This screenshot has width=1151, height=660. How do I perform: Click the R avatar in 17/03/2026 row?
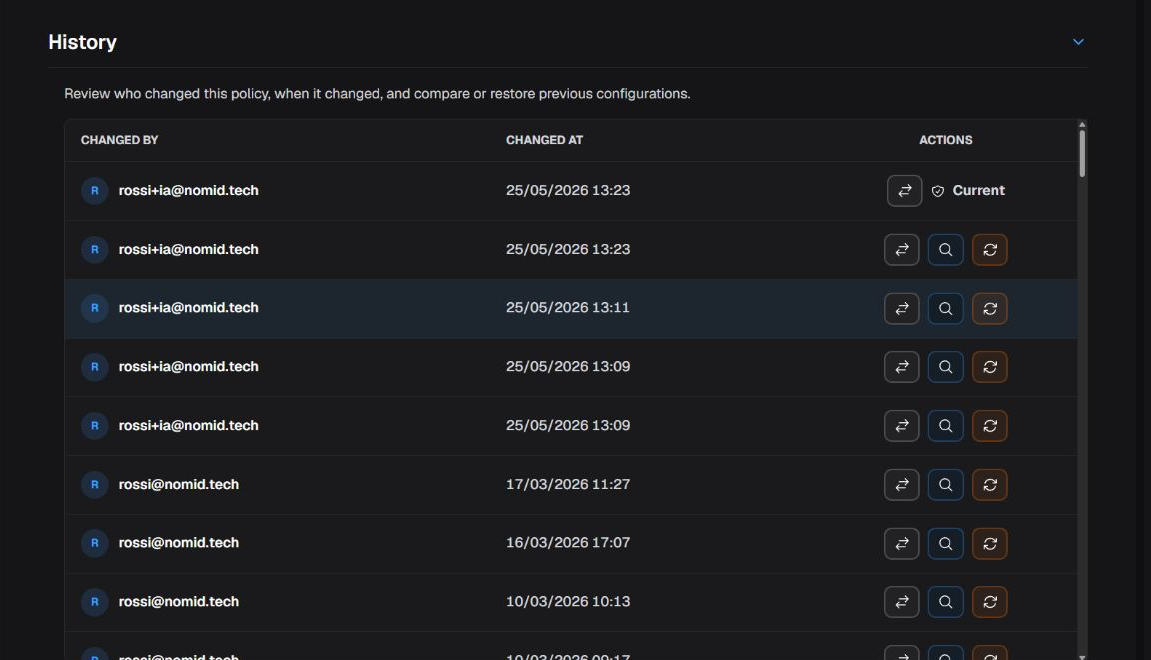[x=95, y=485]
